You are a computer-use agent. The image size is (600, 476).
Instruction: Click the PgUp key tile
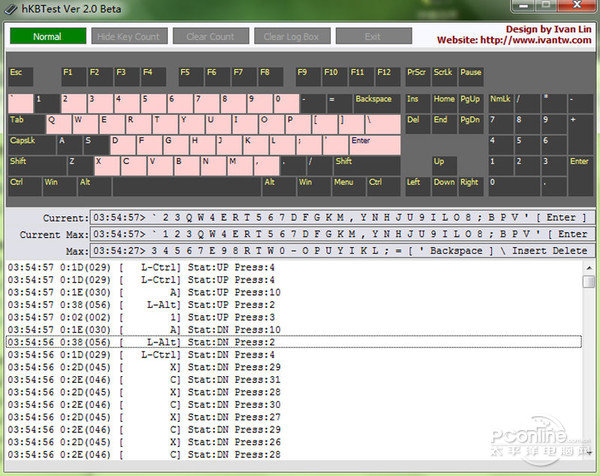471,103
